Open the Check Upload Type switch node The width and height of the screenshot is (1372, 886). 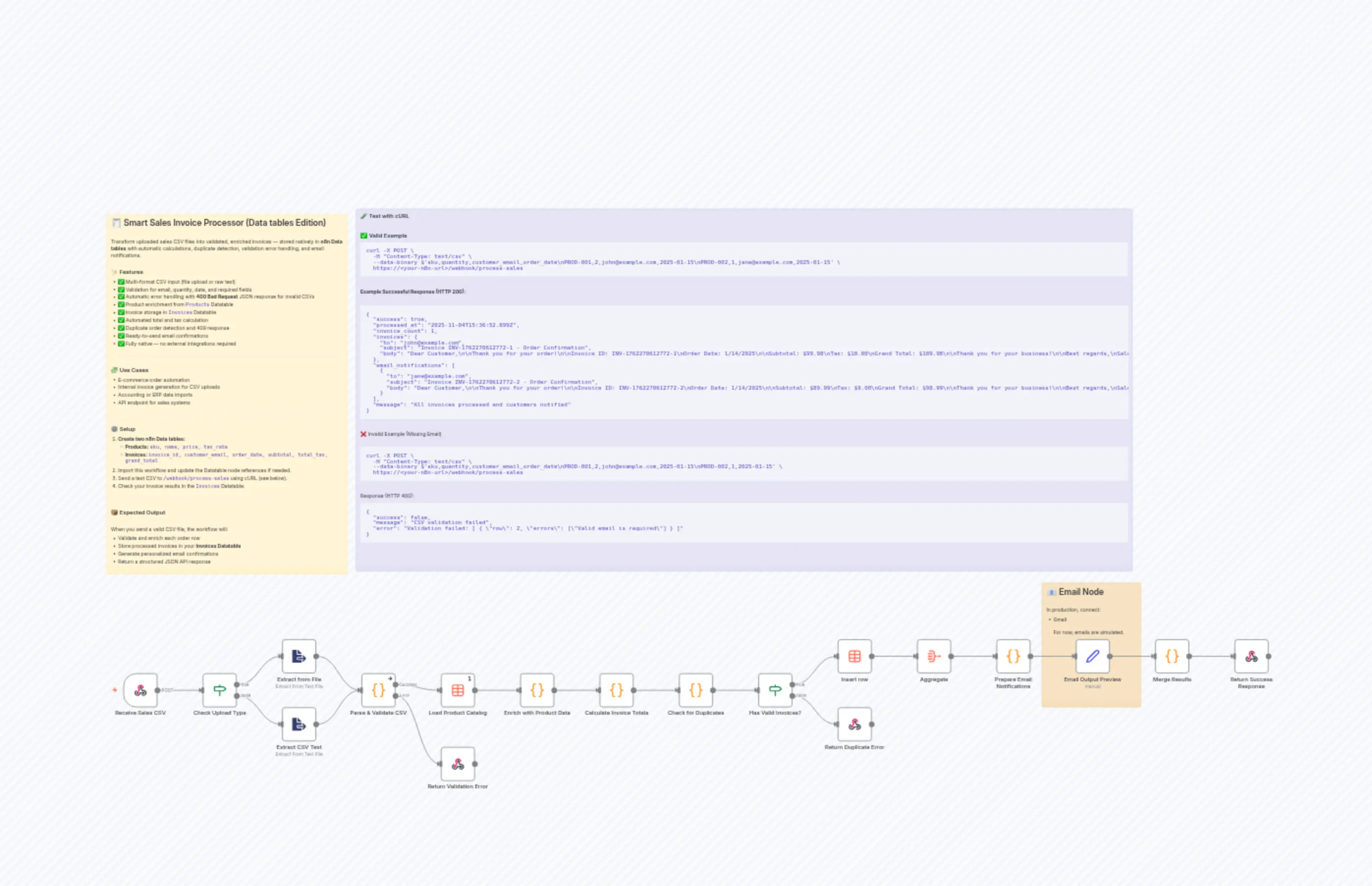220,690
